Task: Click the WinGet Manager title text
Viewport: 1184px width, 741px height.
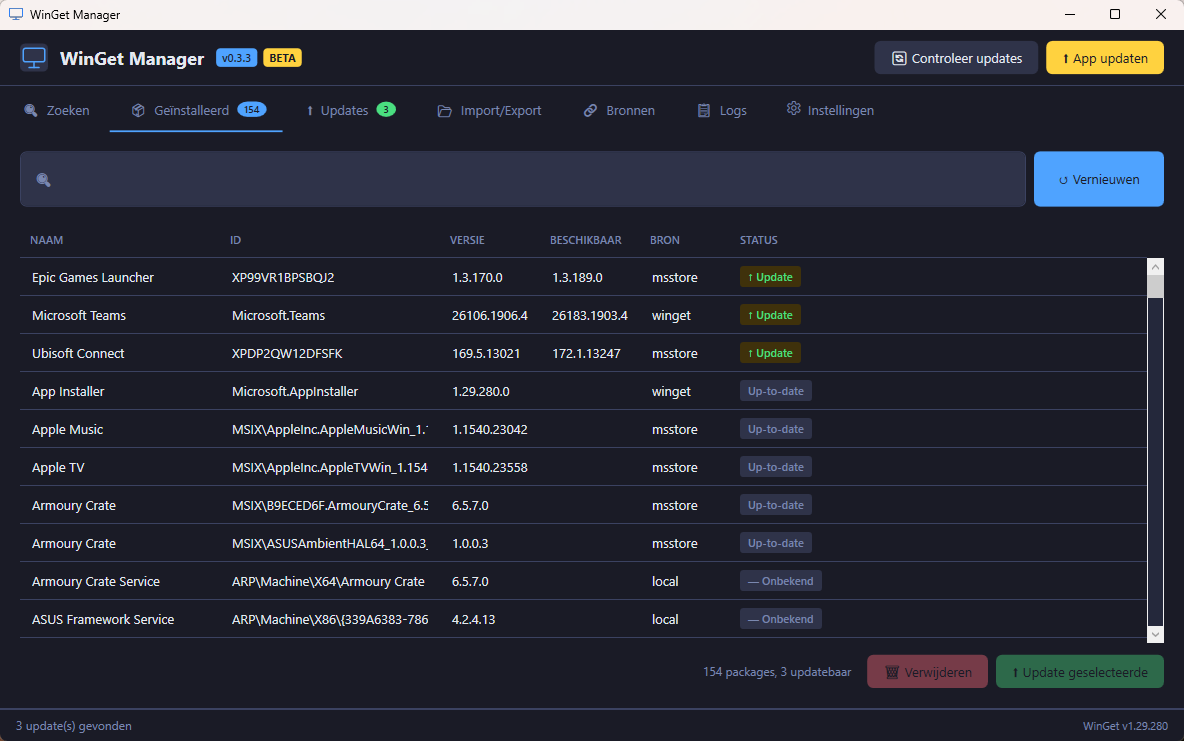Action: pos(132,59)
